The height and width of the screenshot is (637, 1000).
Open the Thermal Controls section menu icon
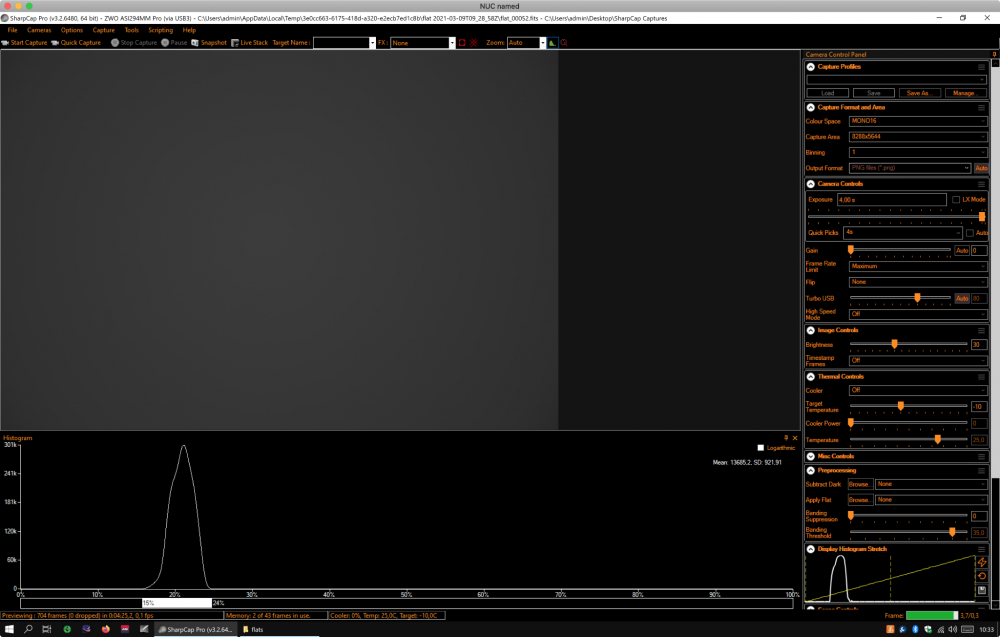[982, 377]
